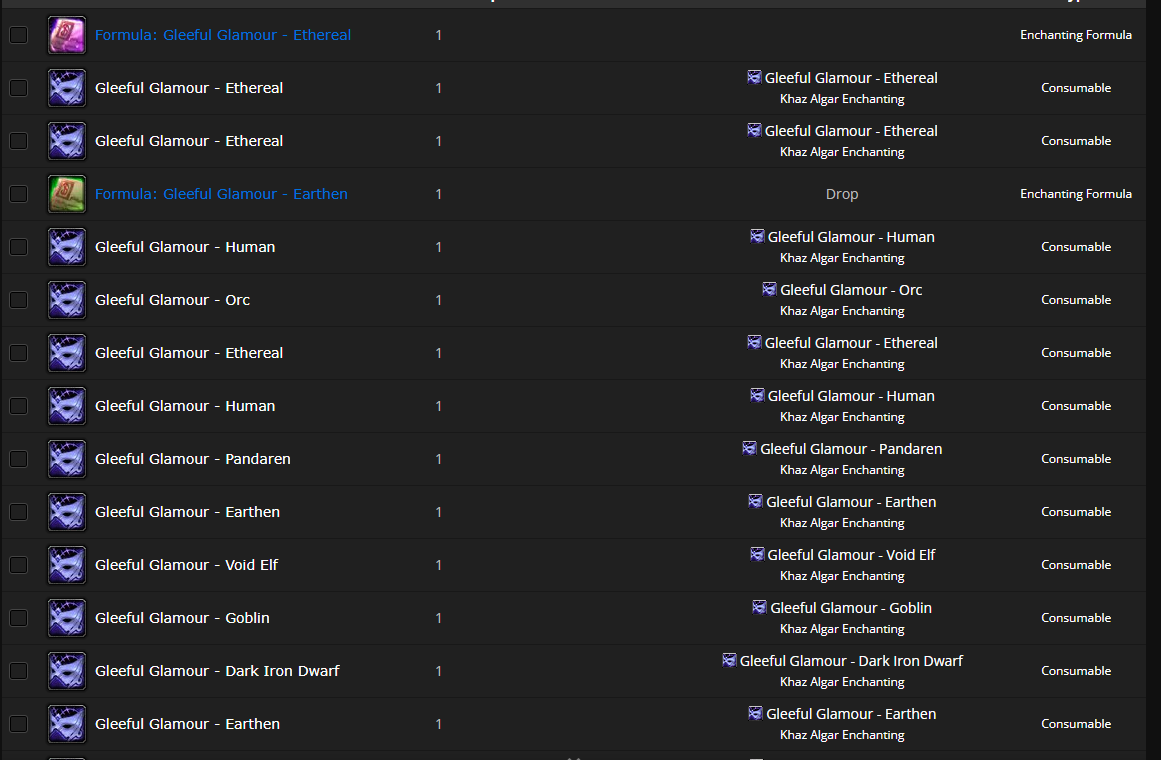Click the Consumable type in the Dark Iron Dwarf row

click(1076, 671)
